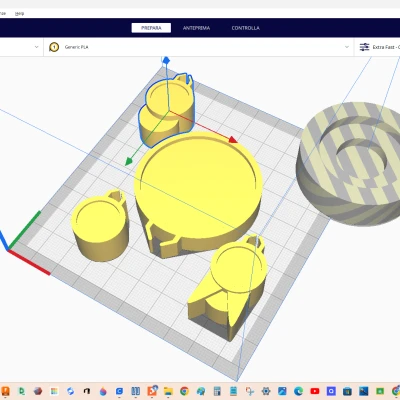Open Snipping Tool scissors icon in taskbar
The height and width of the screenshot is (400, 400).
pos(249,391)
